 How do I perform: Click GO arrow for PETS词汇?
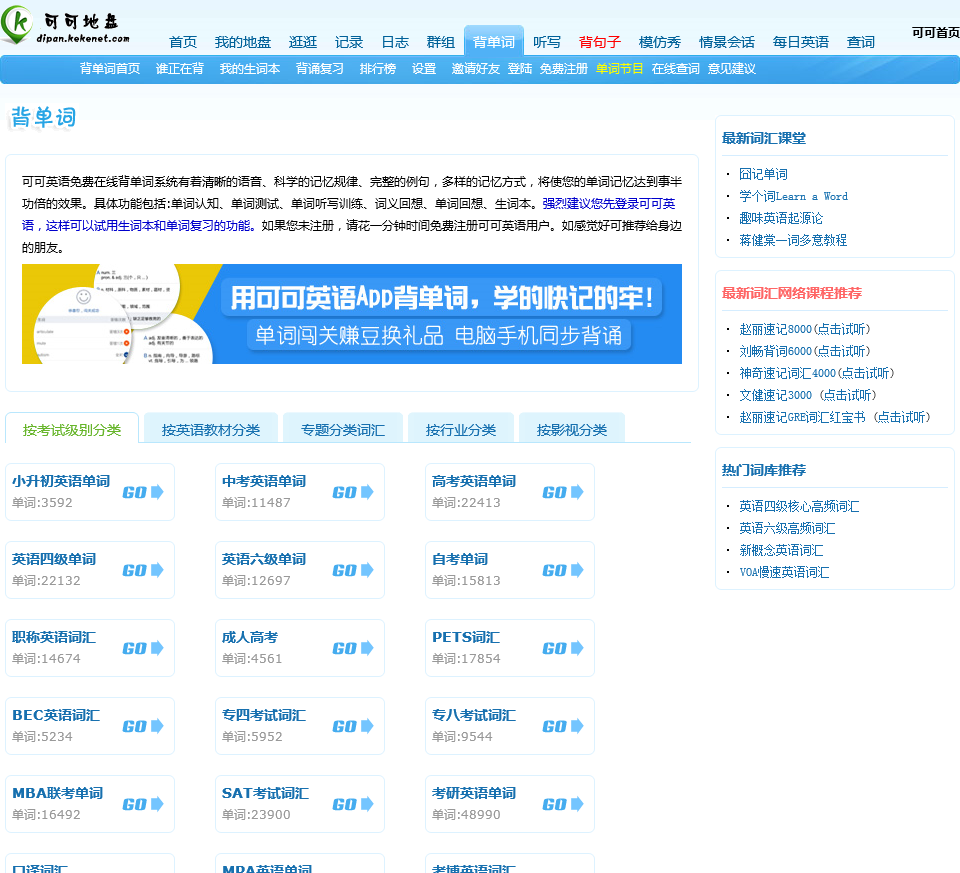pos(563,648)
